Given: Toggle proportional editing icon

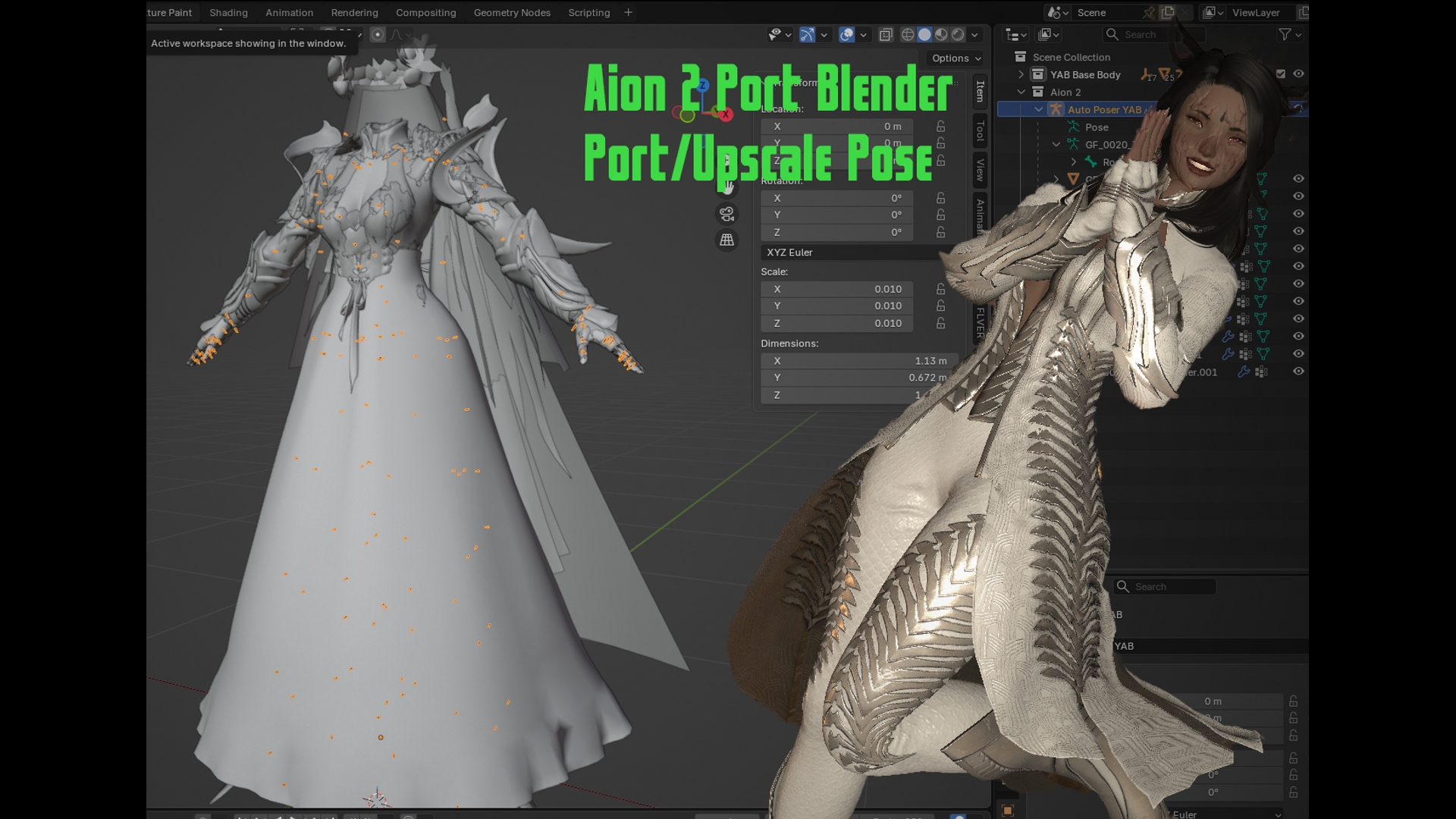Looking at the screenshot, I should 378,35.
